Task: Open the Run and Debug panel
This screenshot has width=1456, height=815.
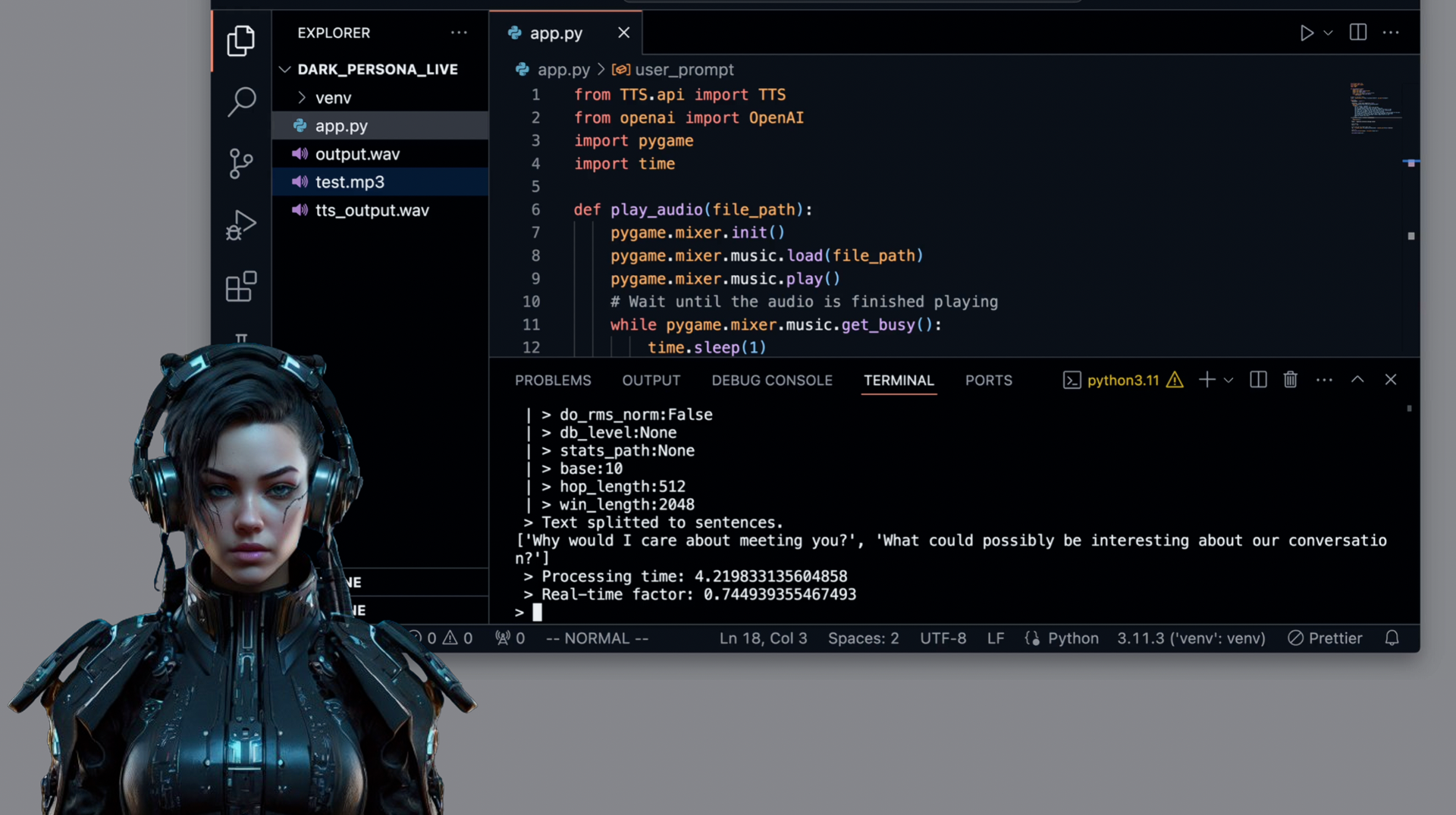Action: 240,224
